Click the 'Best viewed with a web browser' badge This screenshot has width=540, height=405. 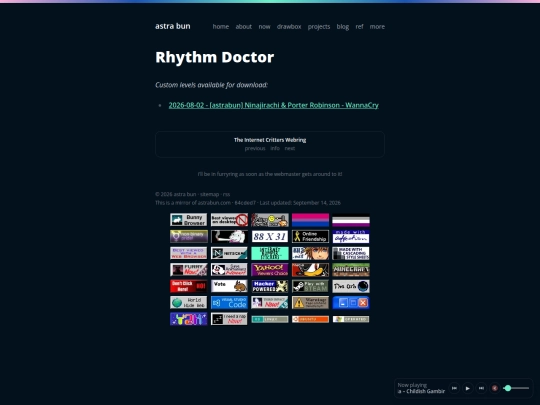click(x=189, y=253)
